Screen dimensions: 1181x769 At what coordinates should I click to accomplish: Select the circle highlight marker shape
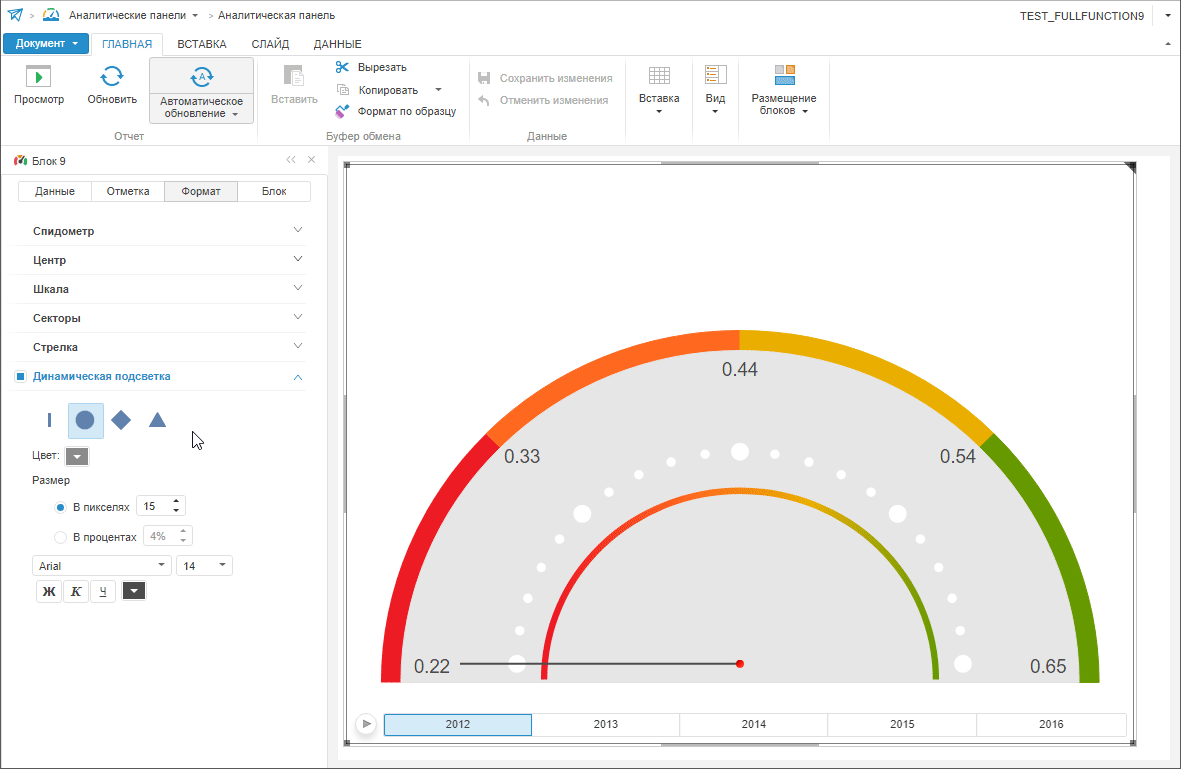(85, 420)
